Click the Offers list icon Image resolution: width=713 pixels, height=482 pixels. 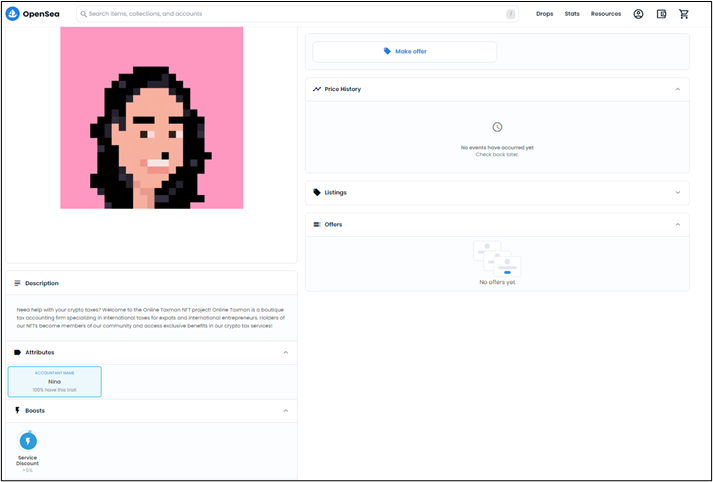[x=317, y=224]
